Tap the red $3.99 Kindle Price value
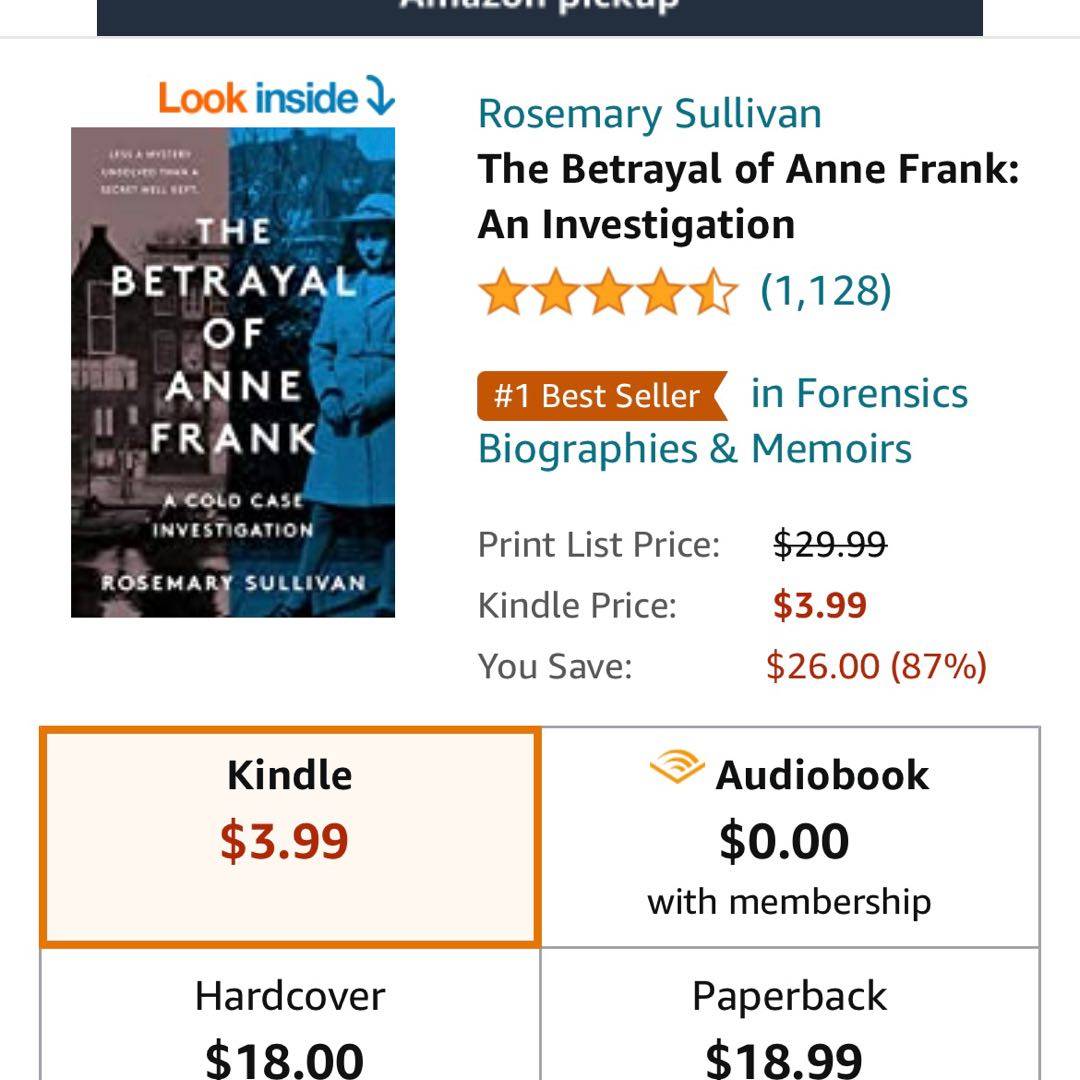The image size is (1080, 1080). [x=820, y=606]
